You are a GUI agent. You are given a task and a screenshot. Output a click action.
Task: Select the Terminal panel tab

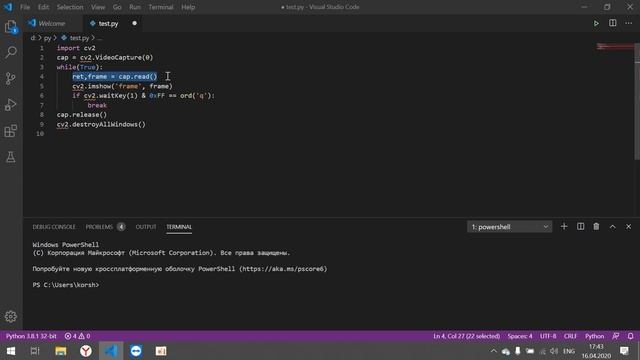click(x=179, y=227)
